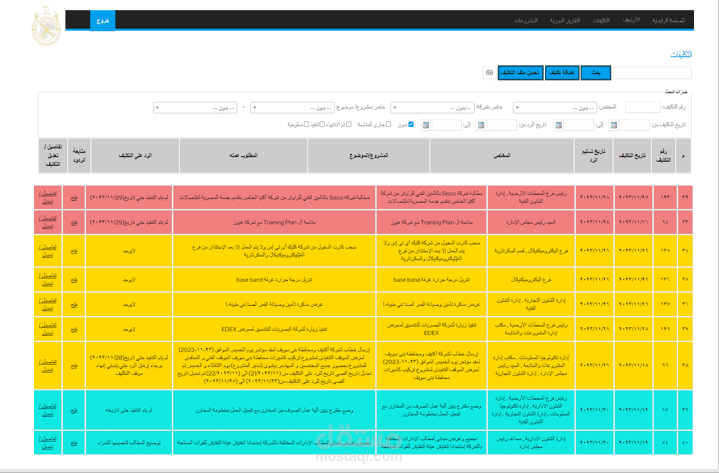719x473 pixels.
Task: Open the المختص dropdown
Action: (x=555, y=108)
